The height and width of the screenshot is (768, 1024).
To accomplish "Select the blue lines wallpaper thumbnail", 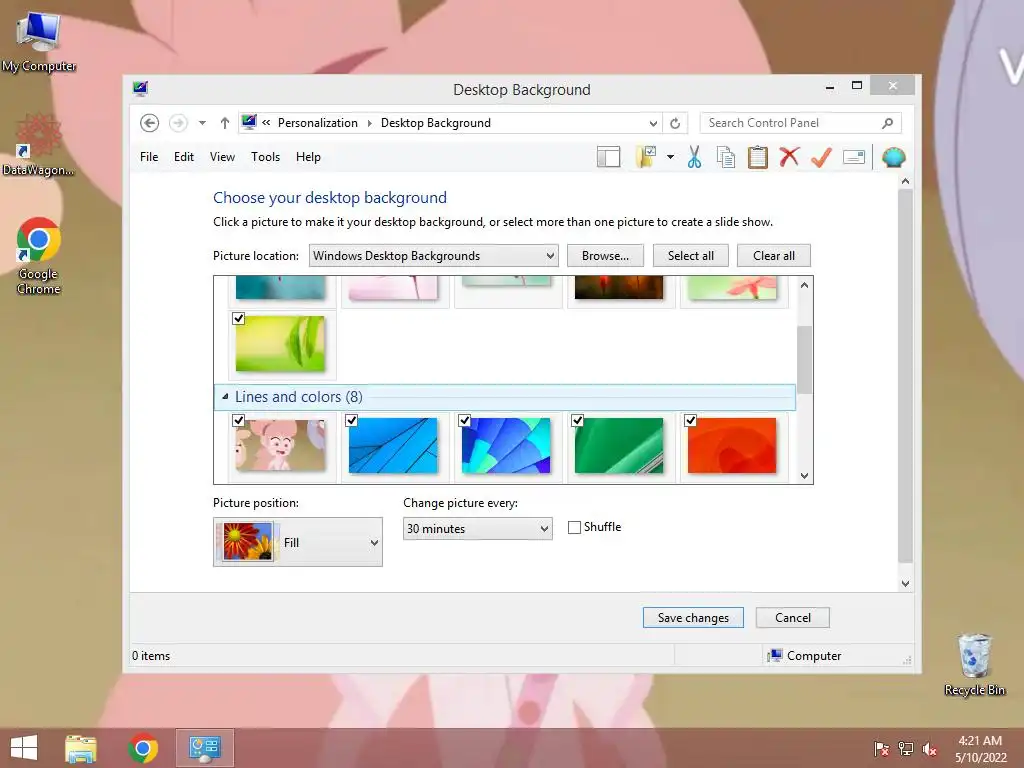I will pos(393,445).
